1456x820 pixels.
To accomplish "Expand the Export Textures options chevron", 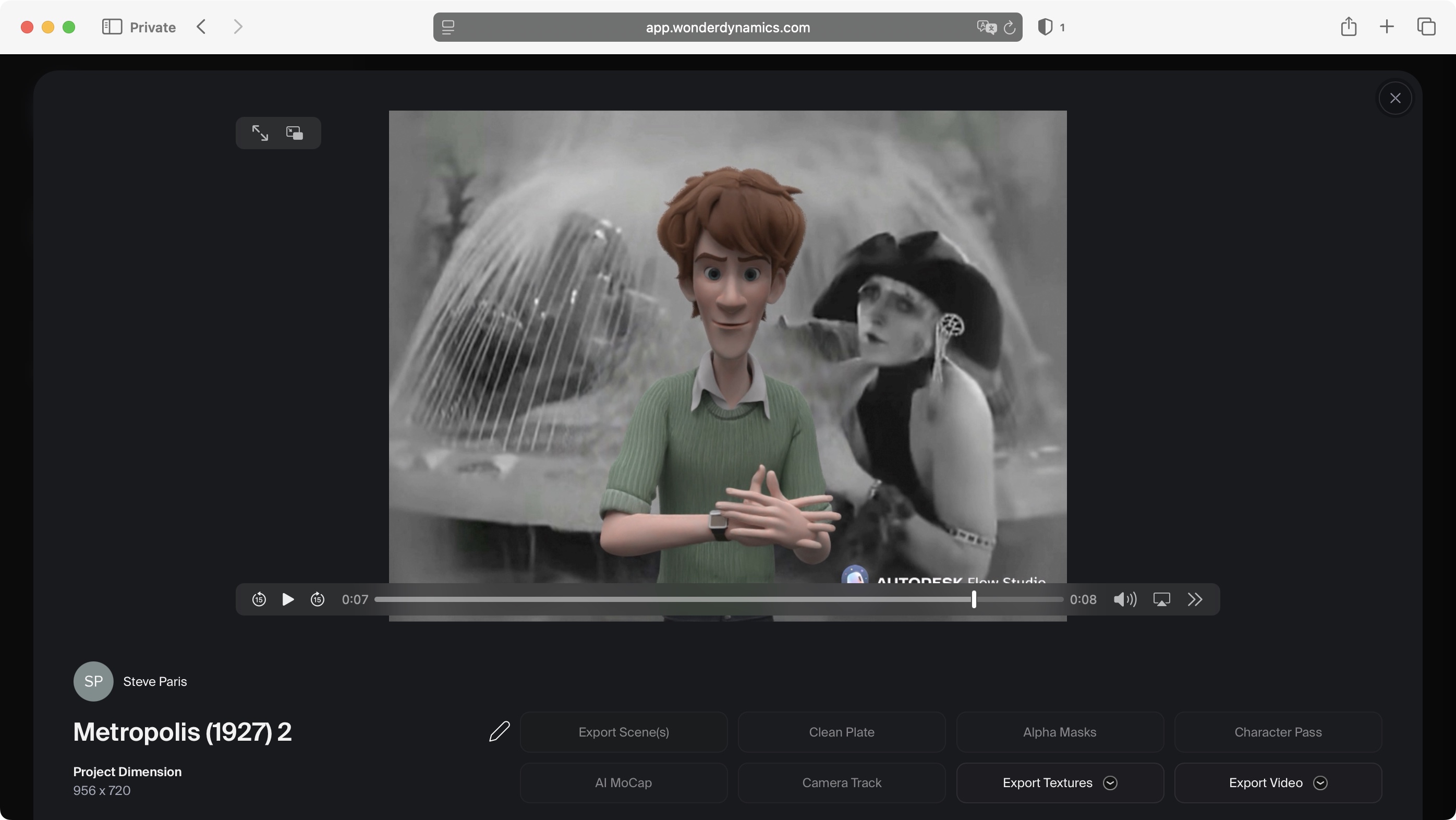I will (1110, 782).
